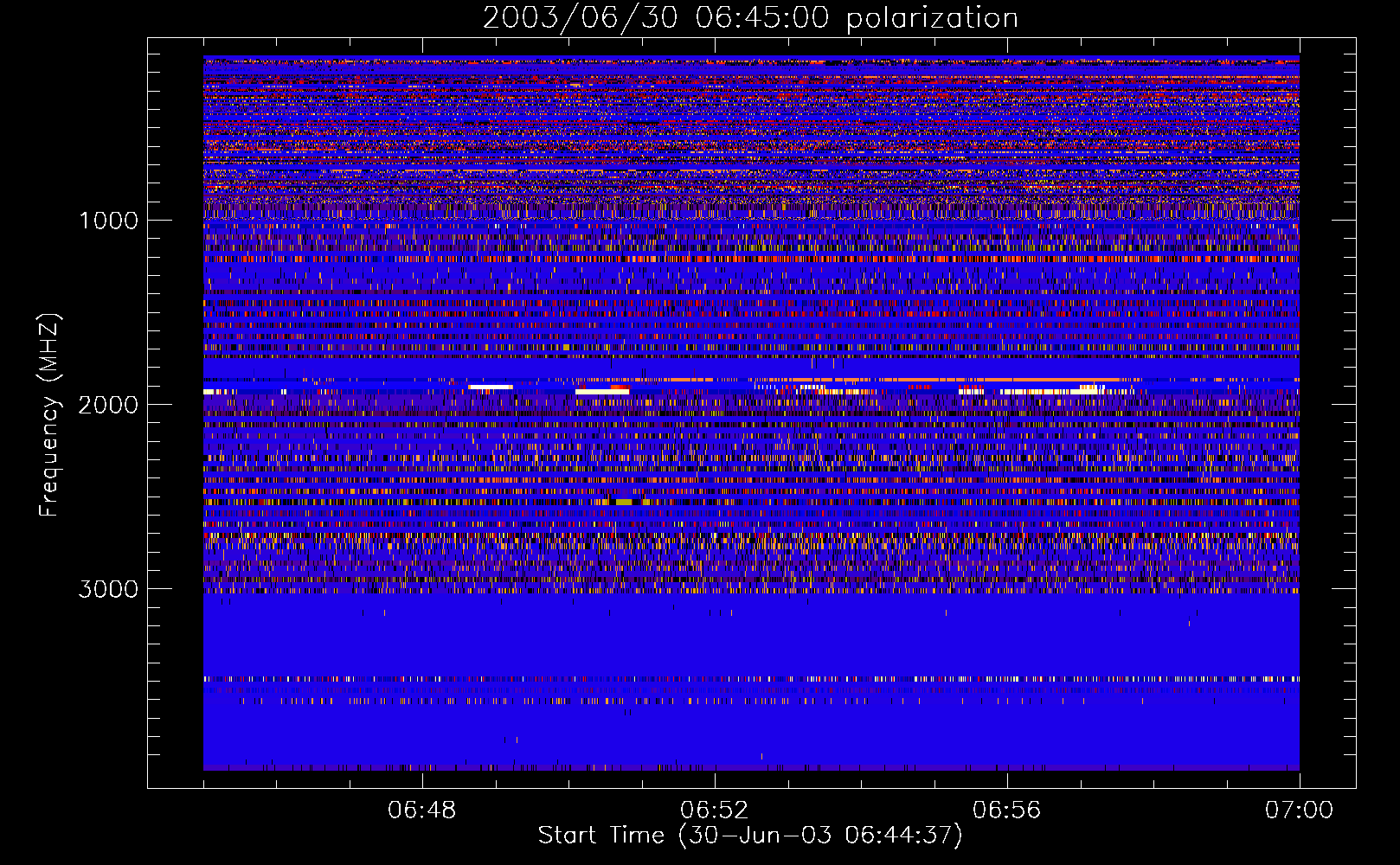Click the 'Frequency (MHZ)' y-axis label
The width and height of the screenshot is (1400, 865).
click(x=50, y=415)
